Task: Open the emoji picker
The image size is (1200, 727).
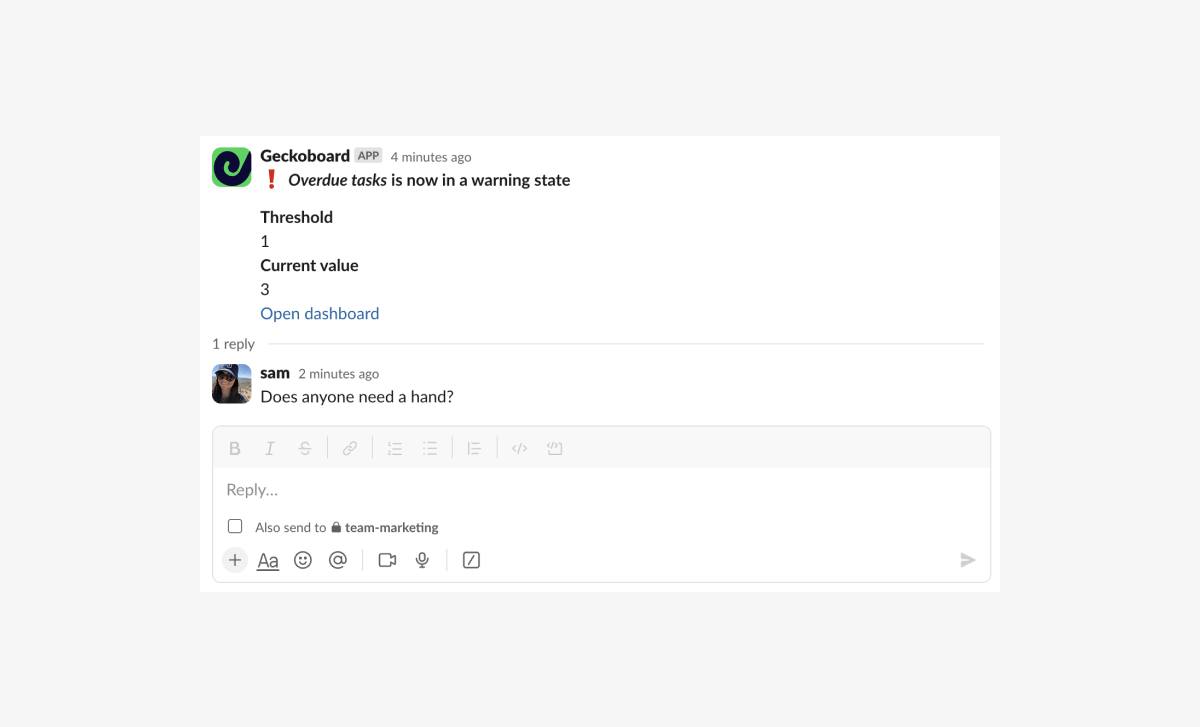Action: click(x=303, y=560)
